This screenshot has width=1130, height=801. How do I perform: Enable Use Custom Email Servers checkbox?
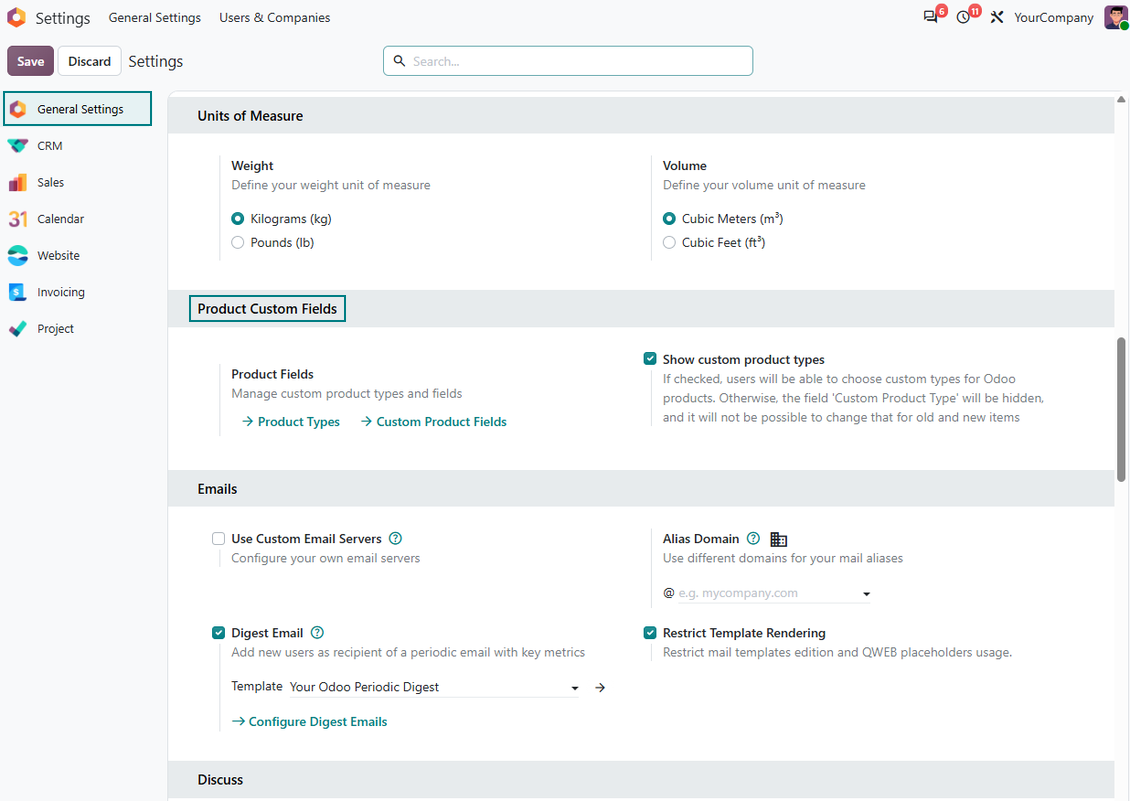point(218,539)
